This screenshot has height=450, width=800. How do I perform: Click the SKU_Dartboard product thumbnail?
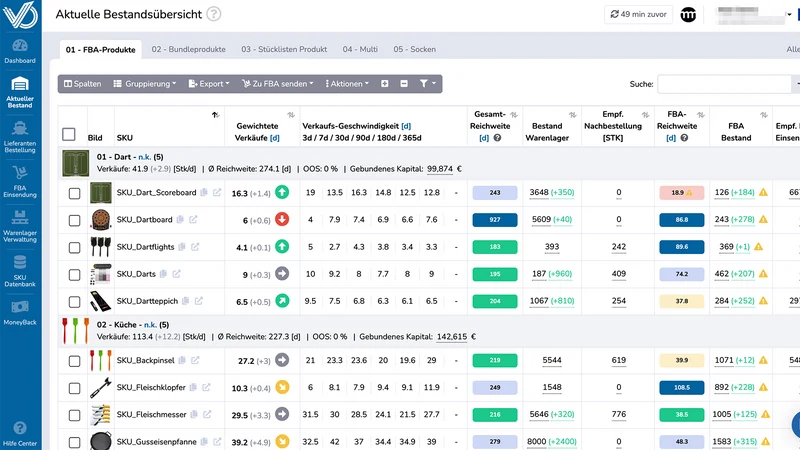coord(101,219)
